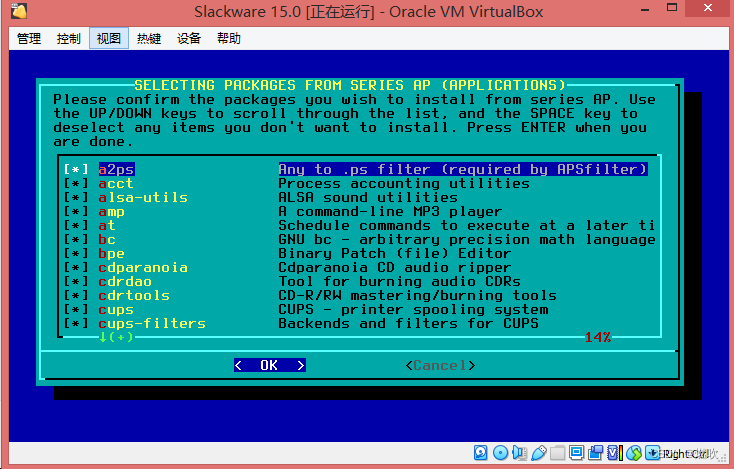Viewport: 734px width, 469px height.
Task: Confirm selection with the OK button
Action: [270, 365]
